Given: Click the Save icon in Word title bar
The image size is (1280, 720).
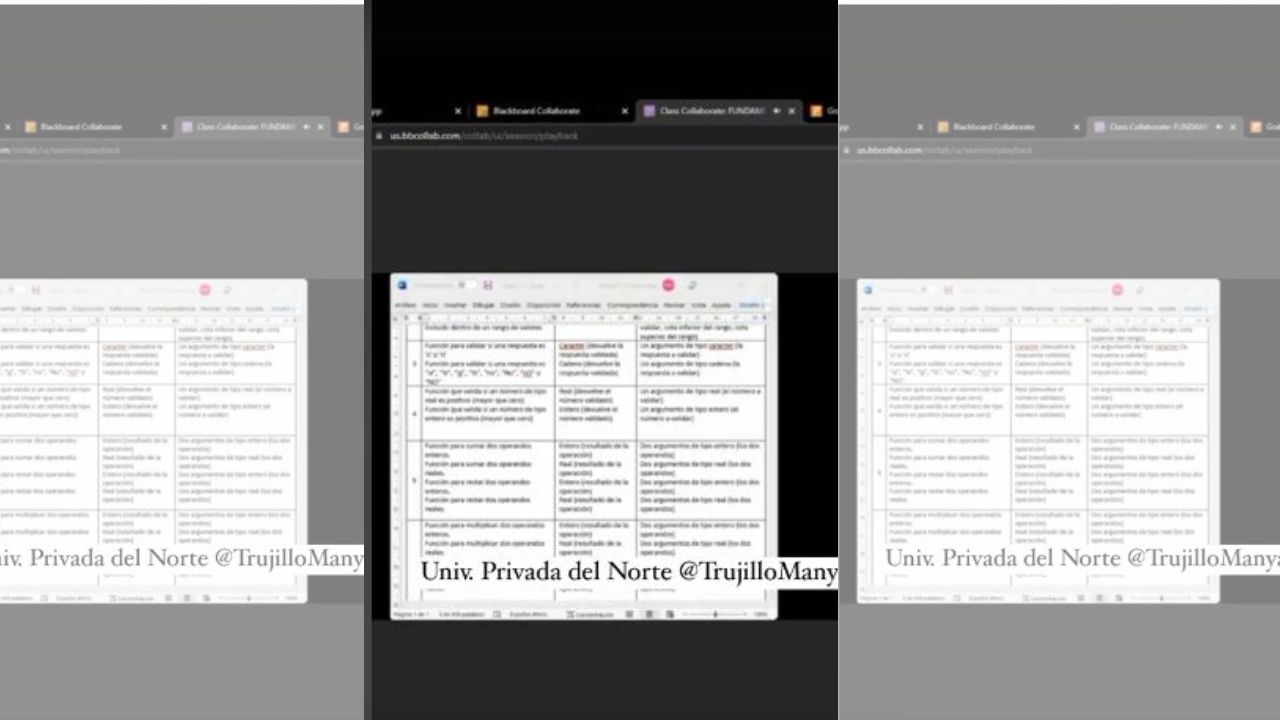Looking at the screenshot, I should [x=488, y=285].
